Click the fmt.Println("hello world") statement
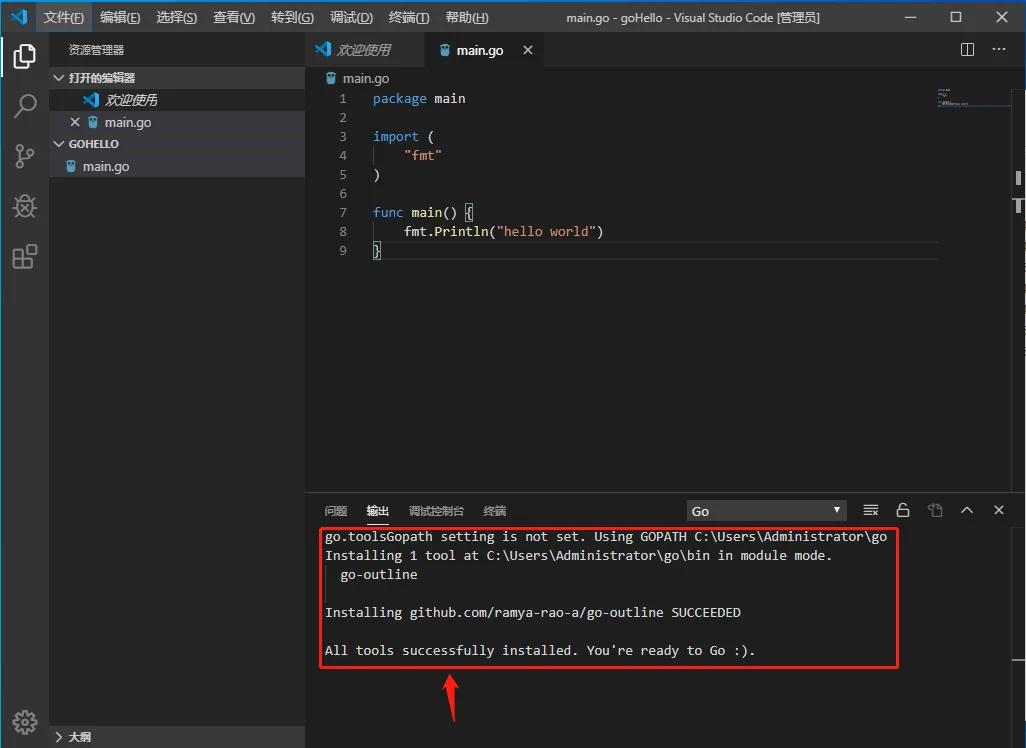 [x=503, y=232]
